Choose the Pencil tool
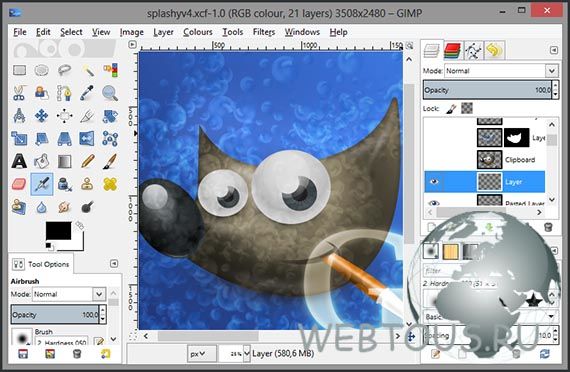 click(87, 161)
